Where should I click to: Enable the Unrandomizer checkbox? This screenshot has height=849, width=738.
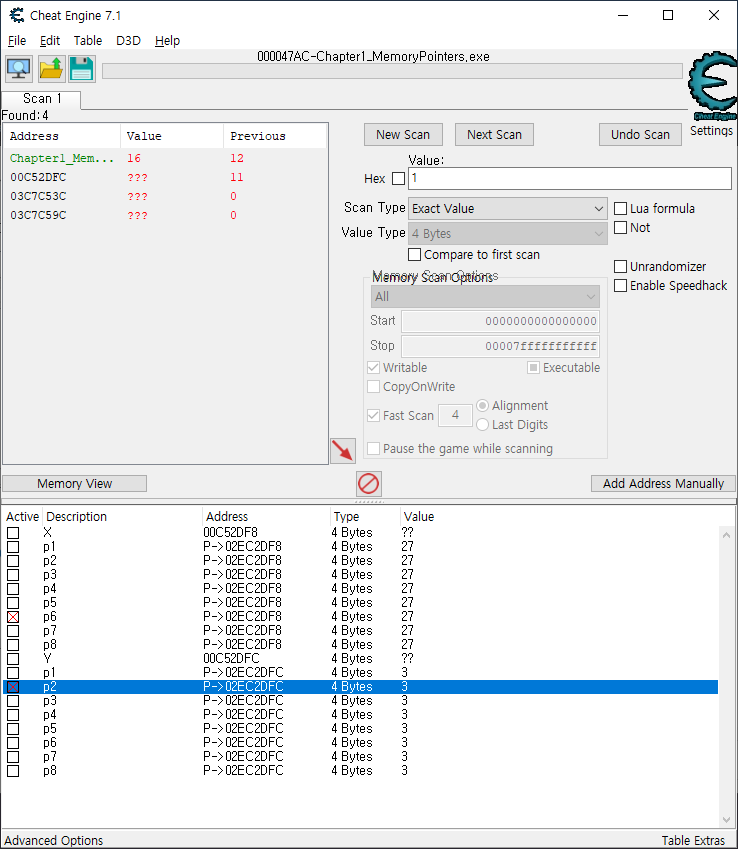tap(621, 266)
